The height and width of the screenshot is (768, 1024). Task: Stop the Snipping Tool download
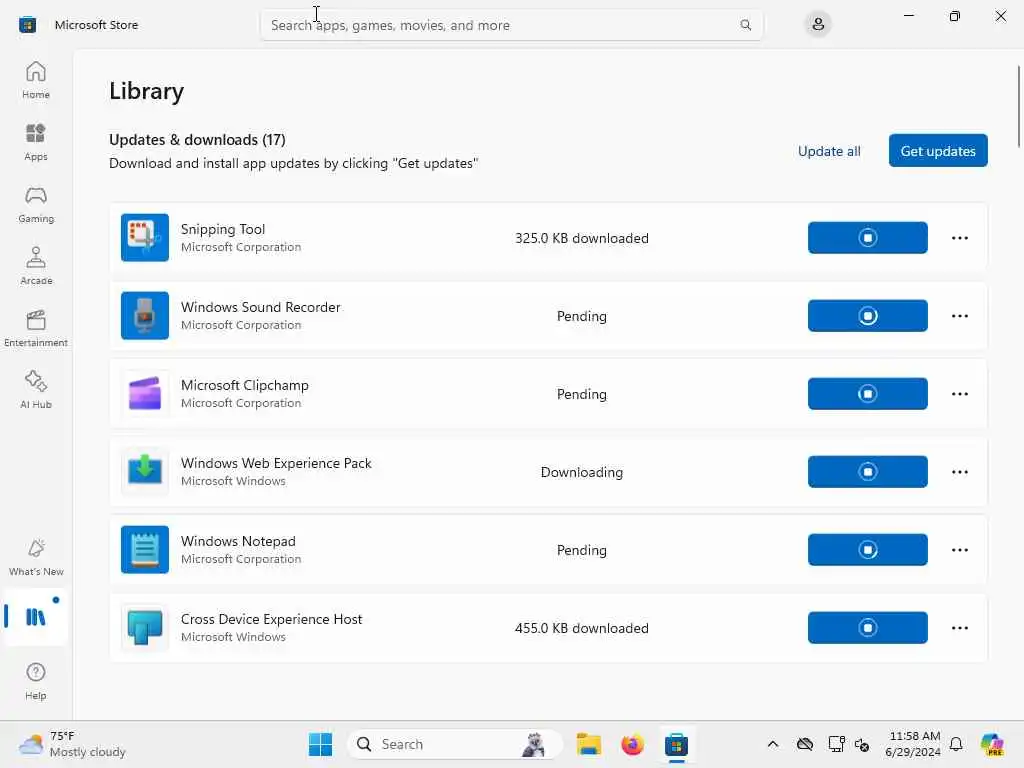pyautogui.click(x=867, y=238)
